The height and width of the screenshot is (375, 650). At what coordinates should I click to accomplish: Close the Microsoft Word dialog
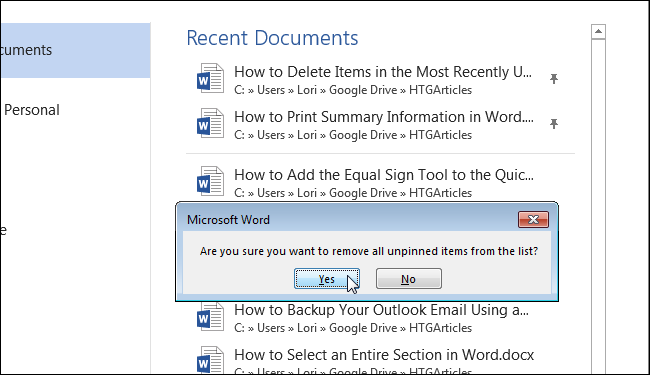(533, 219)
